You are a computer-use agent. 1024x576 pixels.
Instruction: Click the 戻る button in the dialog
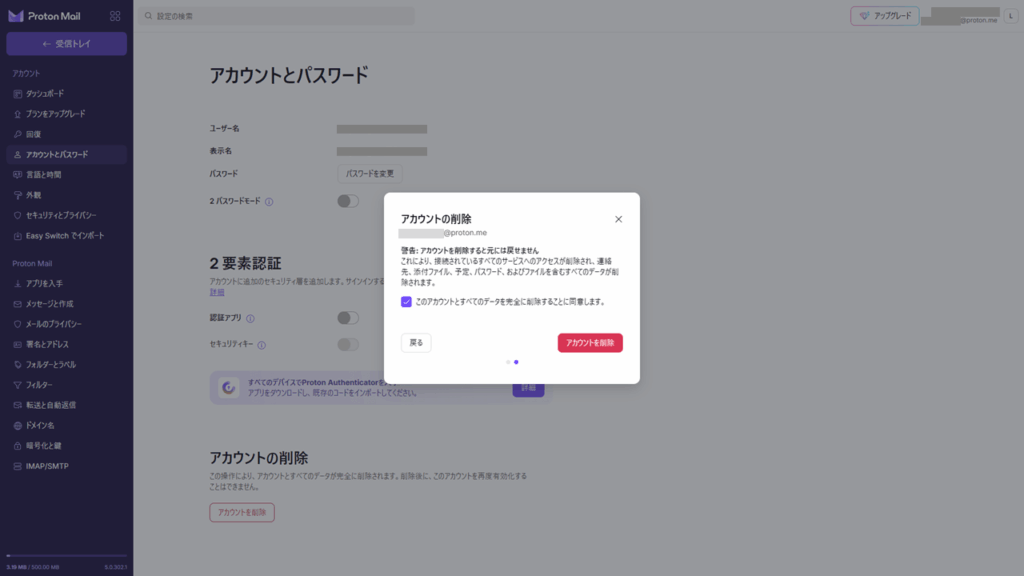pos(416,343)
